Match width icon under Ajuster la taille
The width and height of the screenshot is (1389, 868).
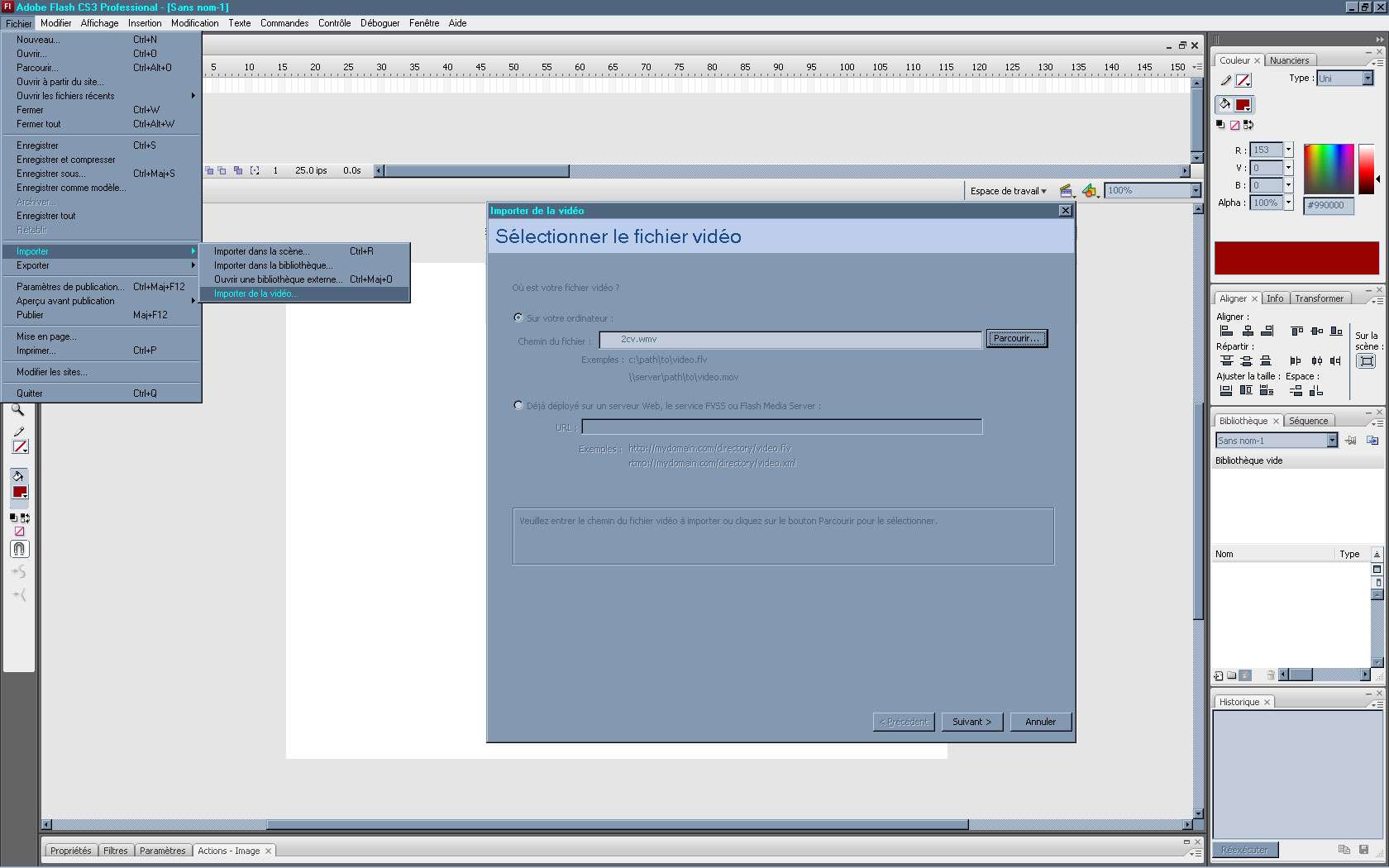point(1226,390)
